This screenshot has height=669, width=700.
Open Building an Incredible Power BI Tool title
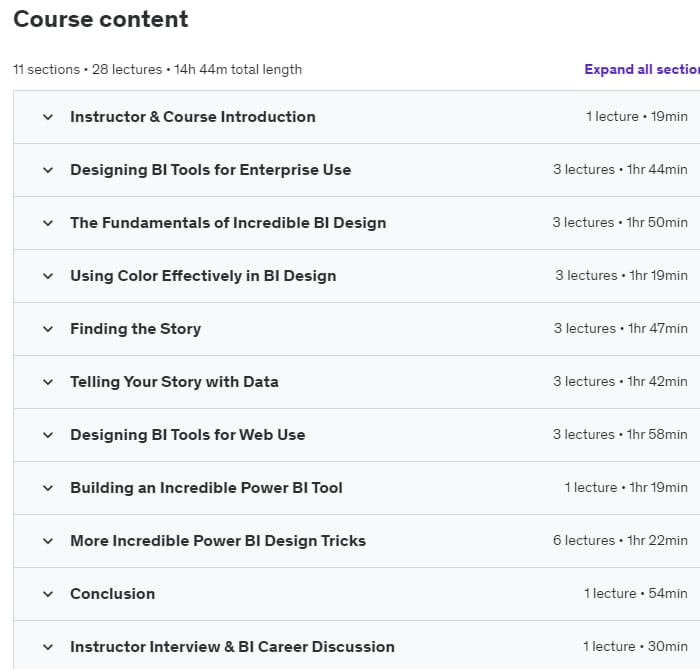point(206,488)
